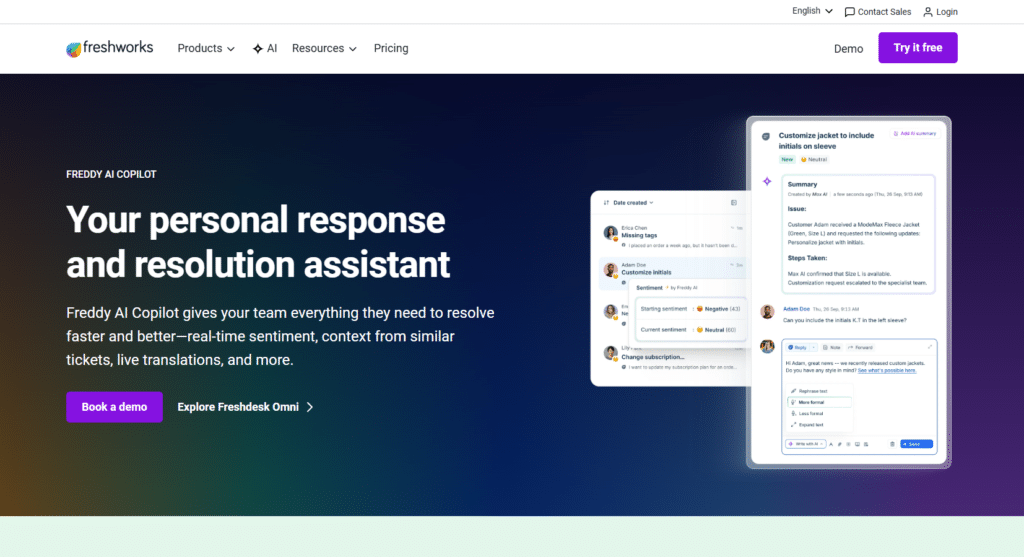Click the AI sparkle icon in navigation
This screenshot has width=1024, height=557.
258,49
